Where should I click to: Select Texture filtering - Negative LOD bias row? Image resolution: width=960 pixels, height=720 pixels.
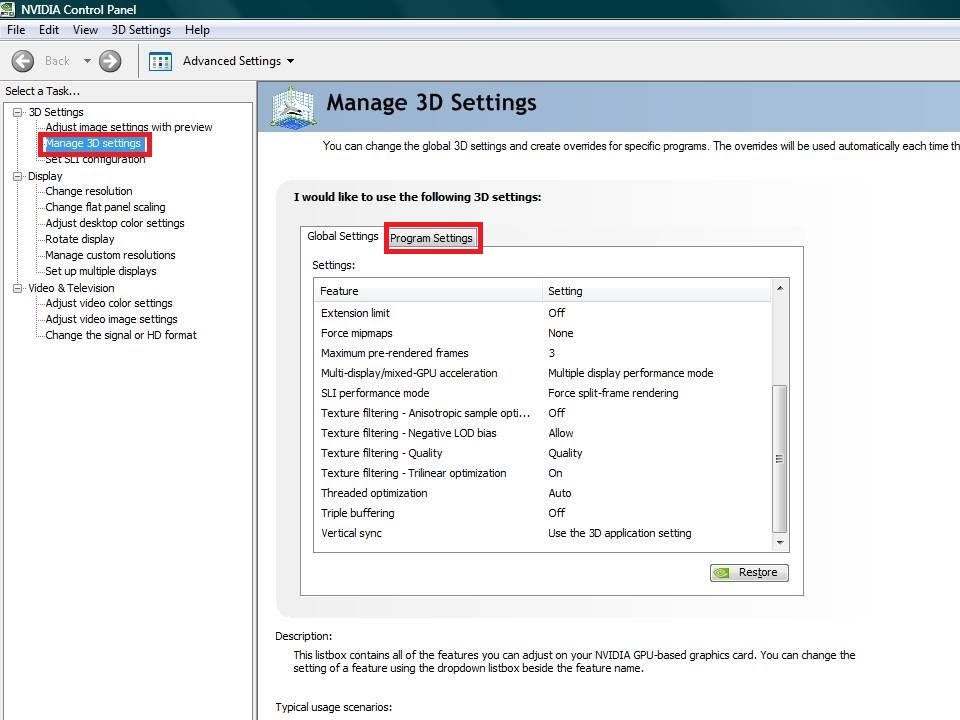click(543, 433)
